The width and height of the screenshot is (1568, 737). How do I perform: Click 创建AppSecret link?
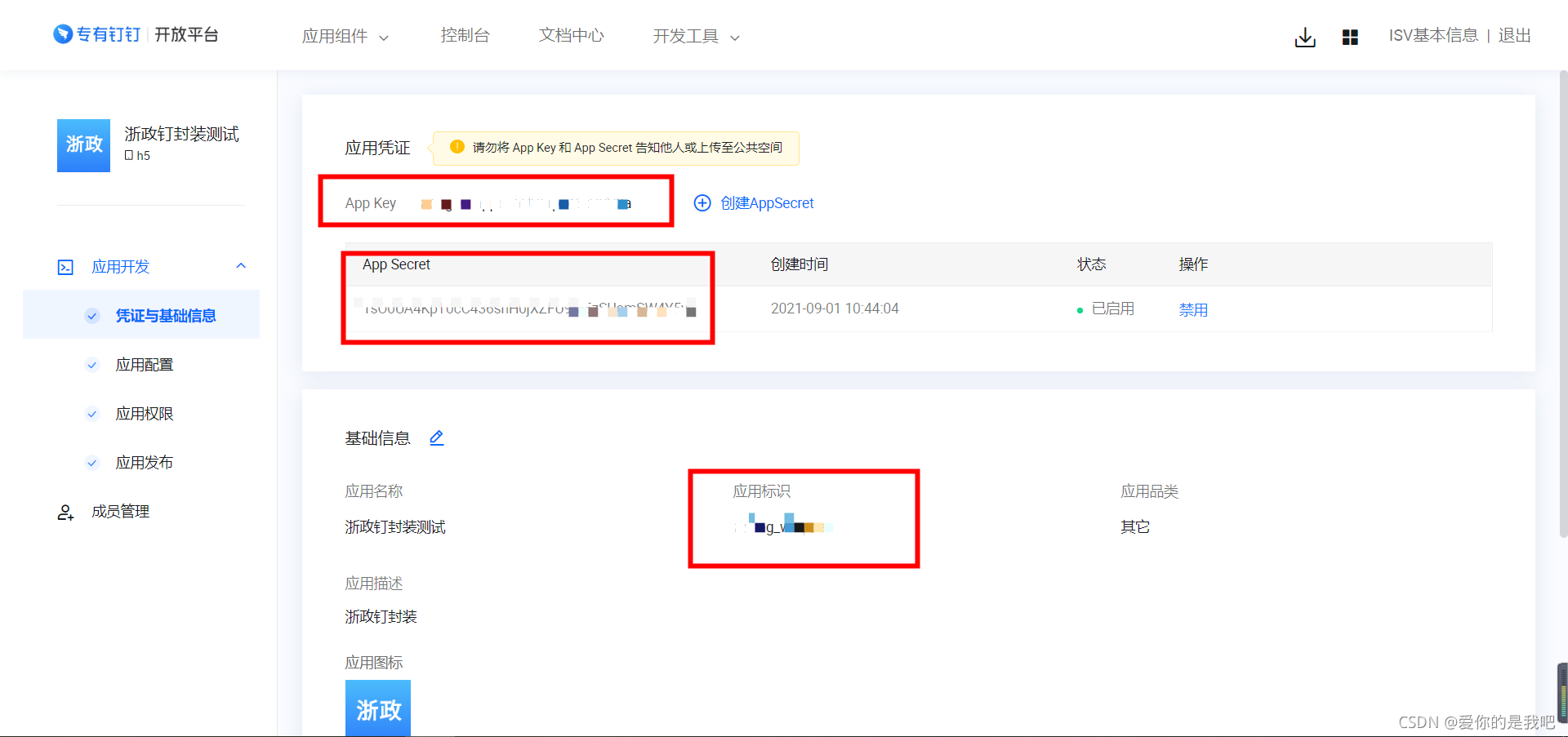pyautogui.click(x=767, y=203)
